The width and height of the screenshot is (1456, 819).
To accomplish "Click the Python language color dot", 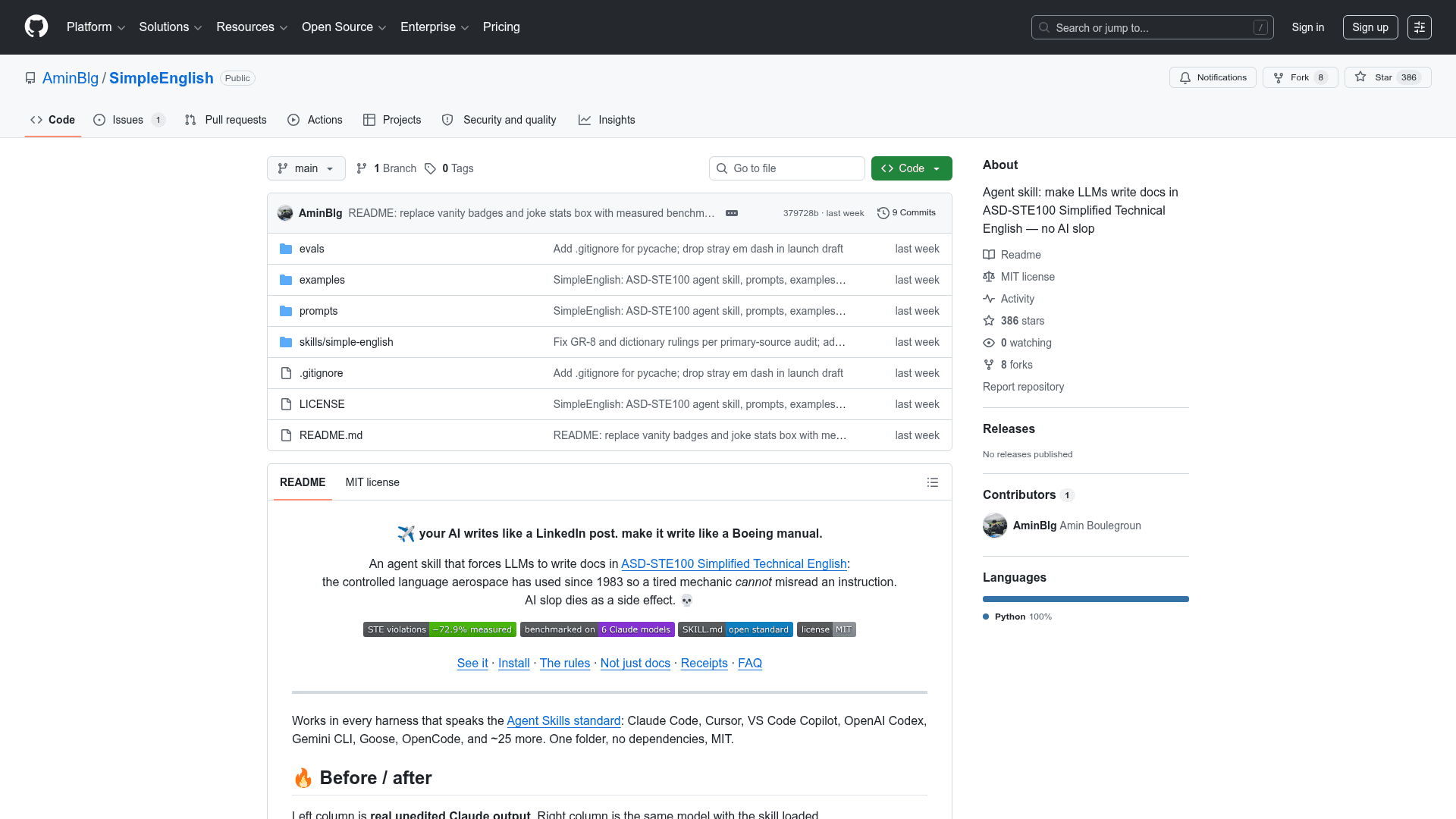I will [986, 617].
